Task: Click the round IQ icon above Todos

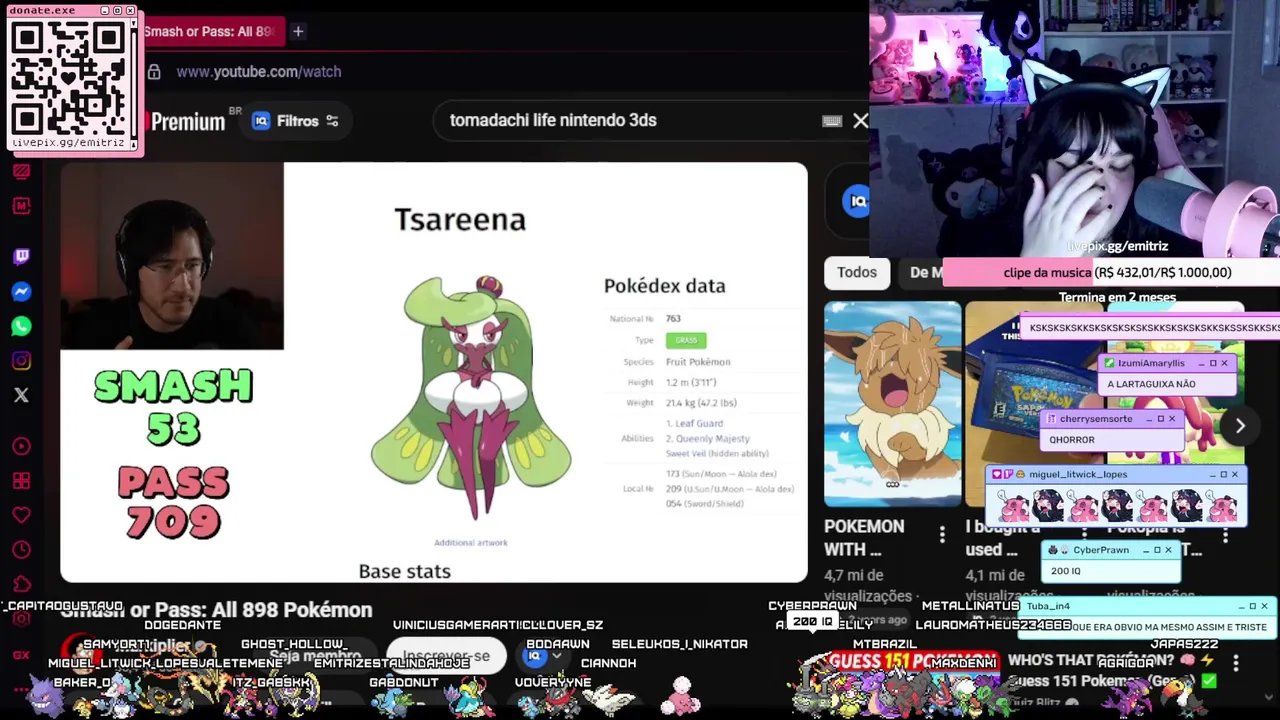Action: (x=856, y=201)
